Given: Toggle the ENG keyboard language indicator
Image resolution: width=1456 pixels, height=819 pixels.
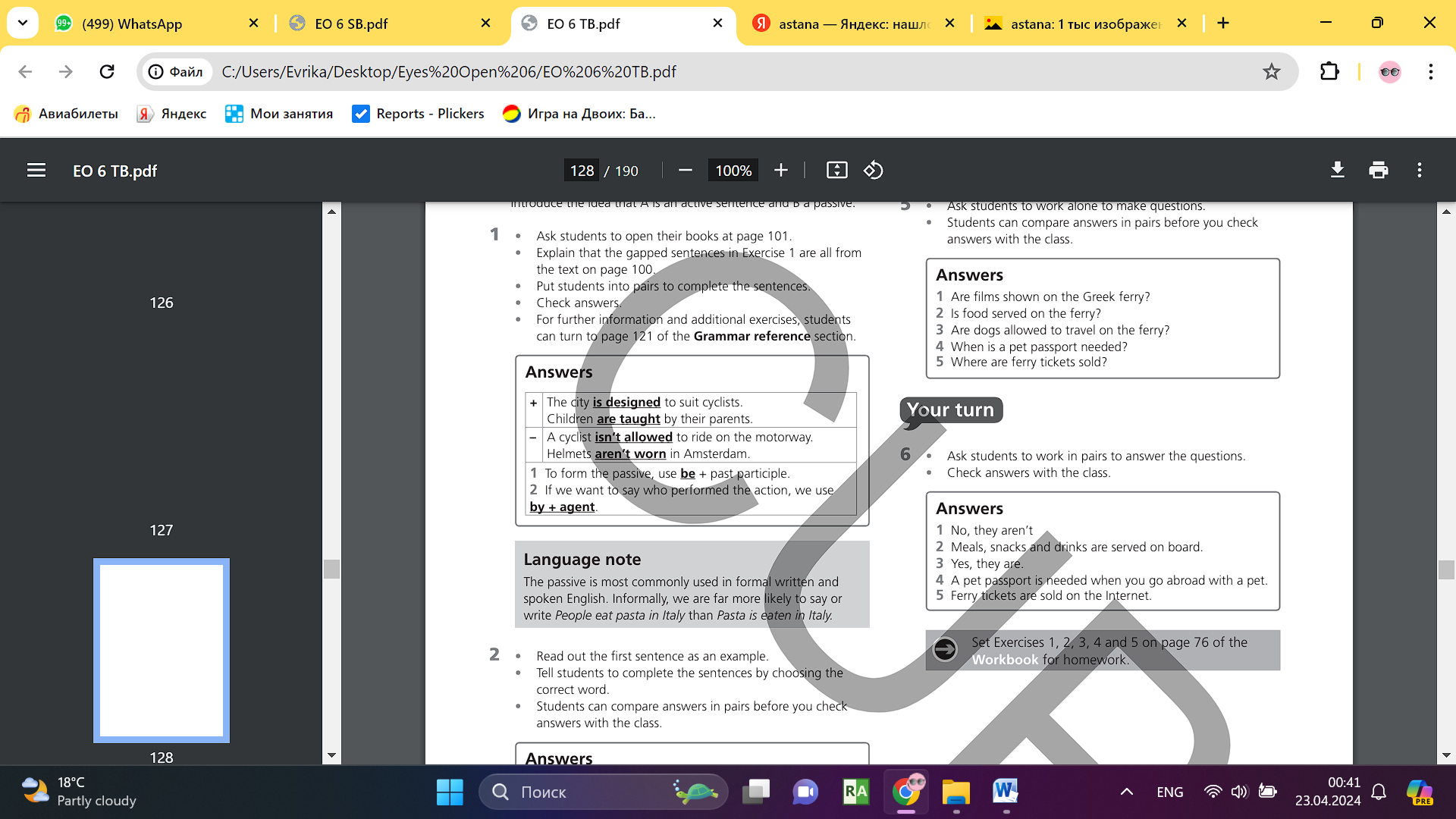Looking at the screenshot, I should (1169, 792).
